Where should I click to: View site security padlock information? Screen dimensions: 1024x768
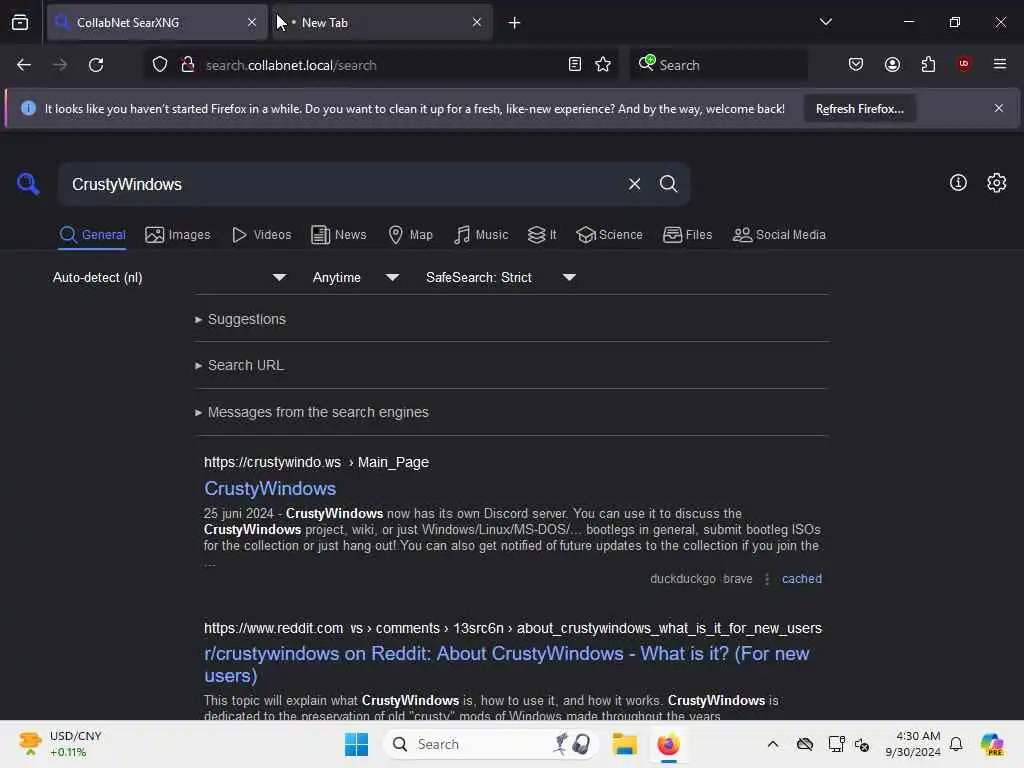point(187,65)
